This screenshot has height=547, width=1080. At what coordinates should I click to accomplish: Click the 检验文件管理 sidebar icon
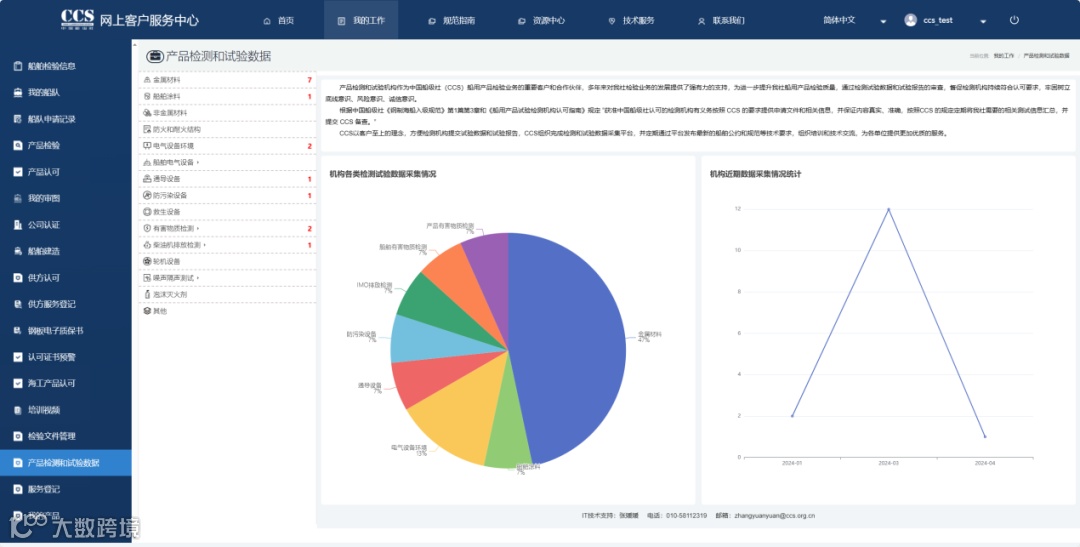pyautogui.click(x=19, y=436)
